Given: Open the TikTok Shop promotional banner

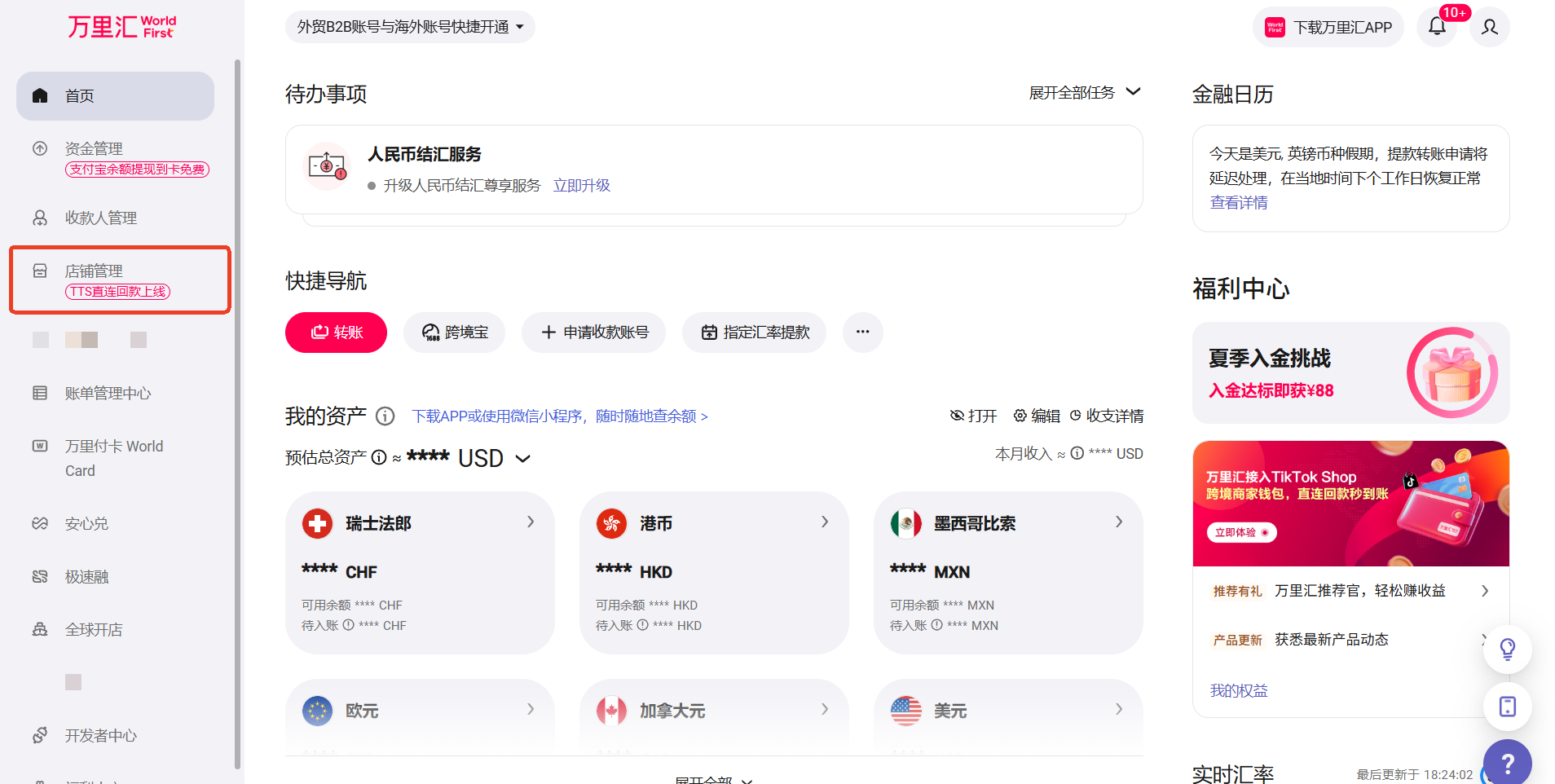Looking at the screenshot, I should (1350, 504).
